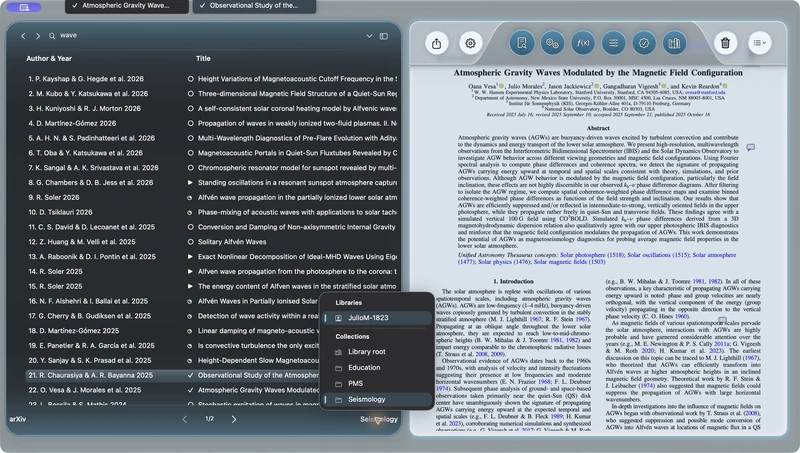This screenshot has height=453, width=800.
Task: Open the share/export button in the paper toolbar
Action: [436, 43]
